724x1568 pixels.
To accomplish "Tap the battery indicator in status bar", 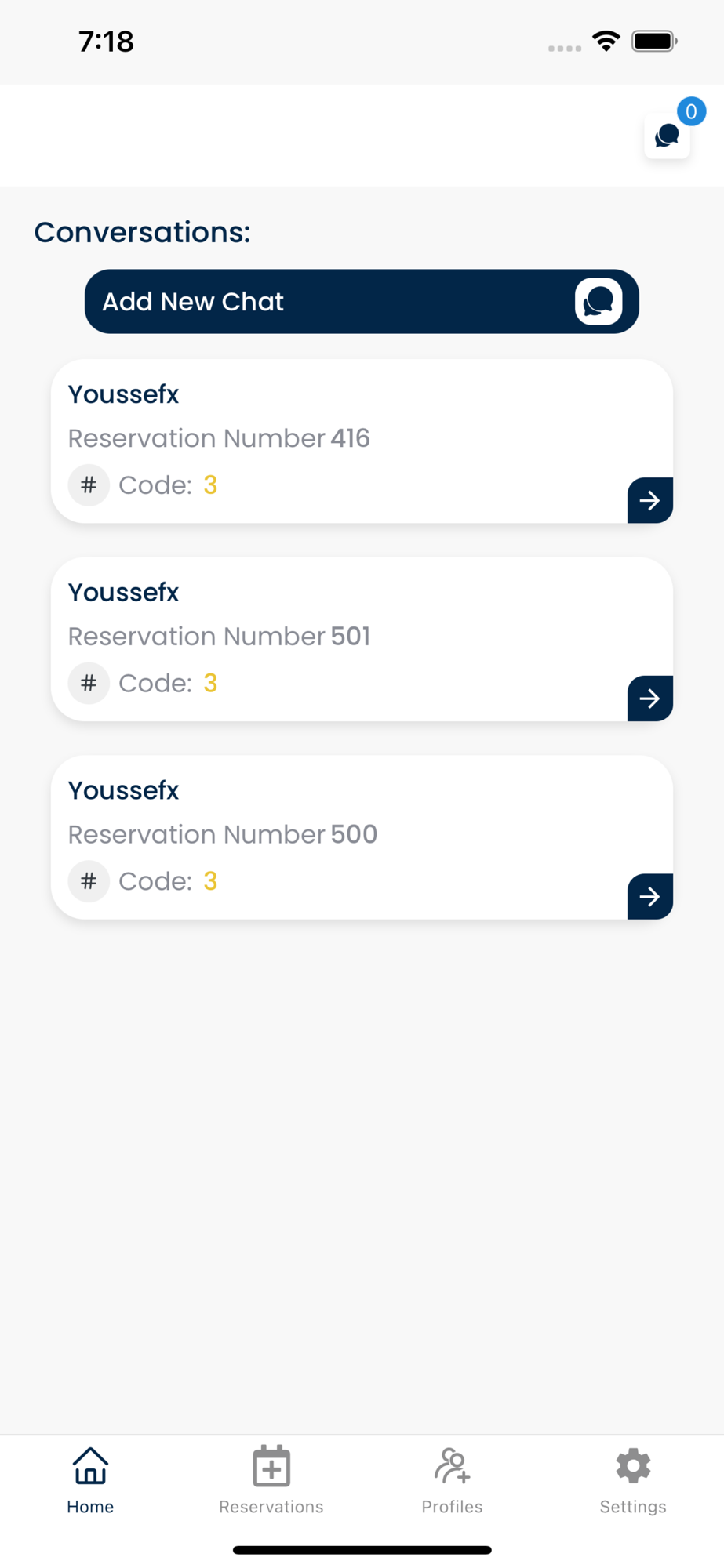I will (654, 41).
